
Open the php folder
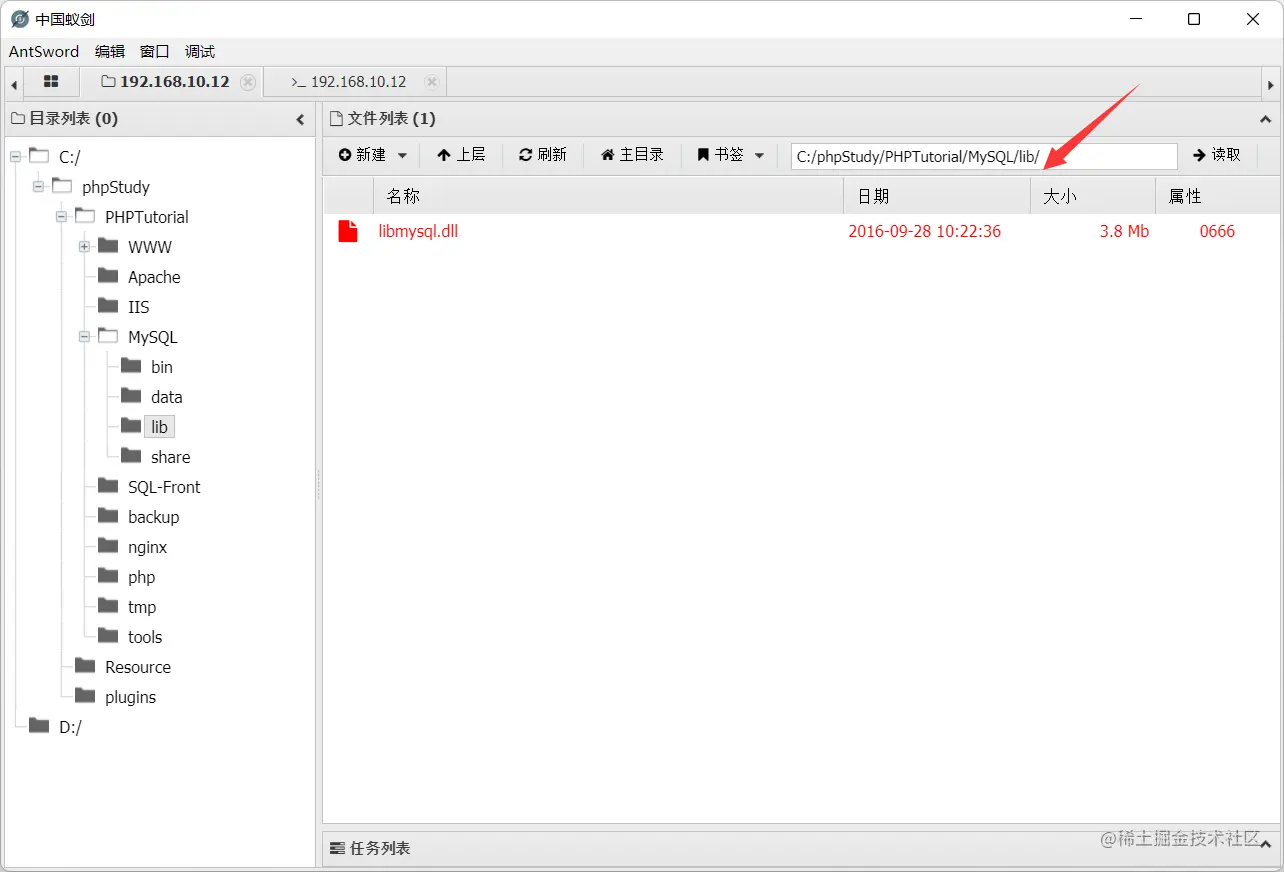pyautogui.click(x=142, y=577)
